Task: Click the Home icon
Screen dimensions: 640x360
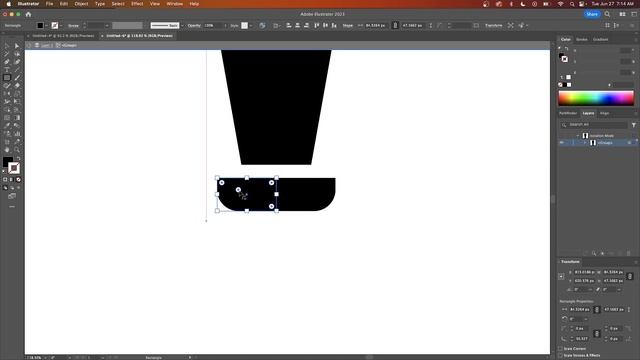Action: tap(28, 14)
